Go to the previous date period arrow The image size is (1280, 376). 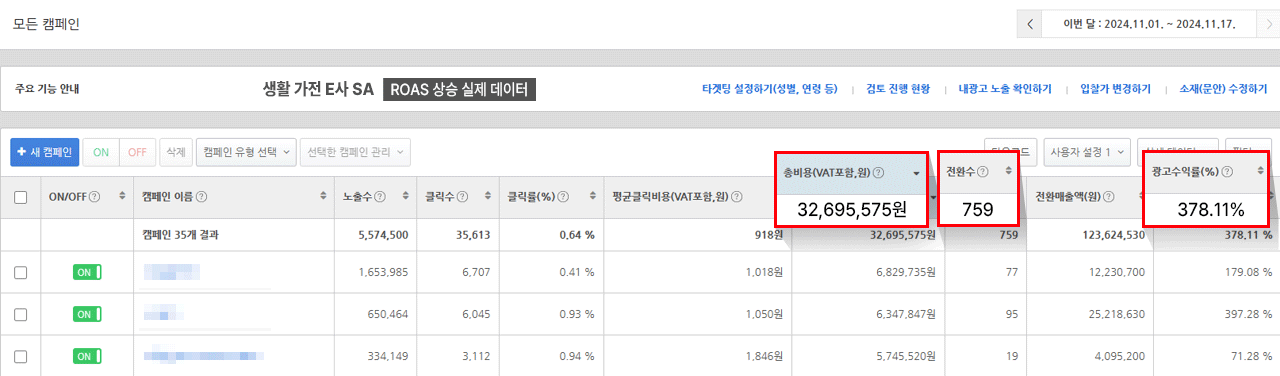pyautogui.click(x=1030, y=23)
